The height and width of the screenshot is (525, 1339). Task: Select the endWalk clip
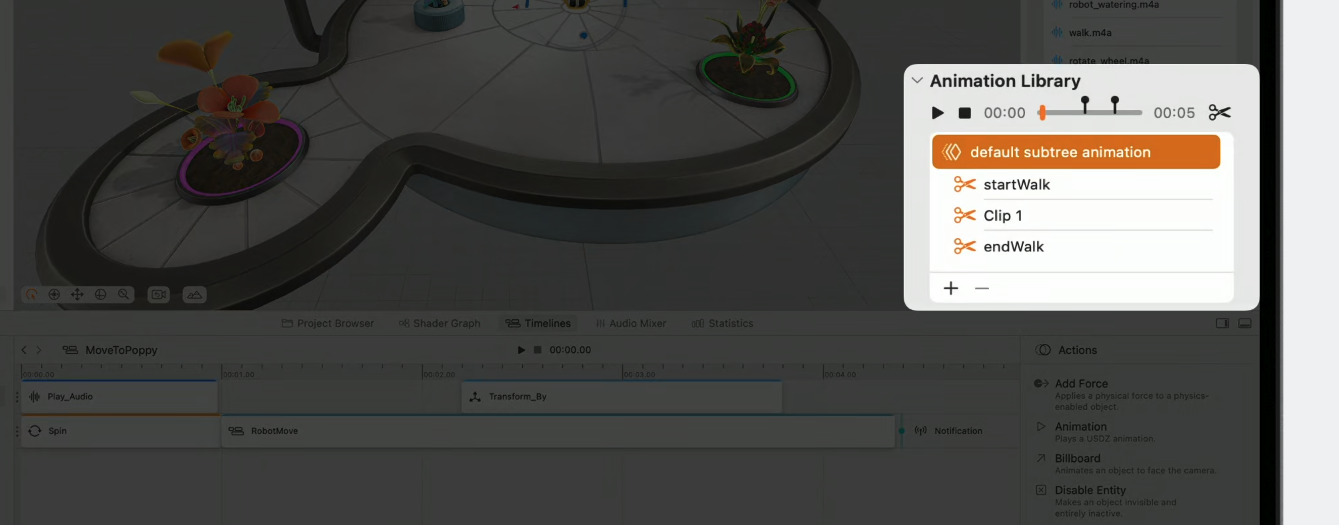(x=1083, y=246)
